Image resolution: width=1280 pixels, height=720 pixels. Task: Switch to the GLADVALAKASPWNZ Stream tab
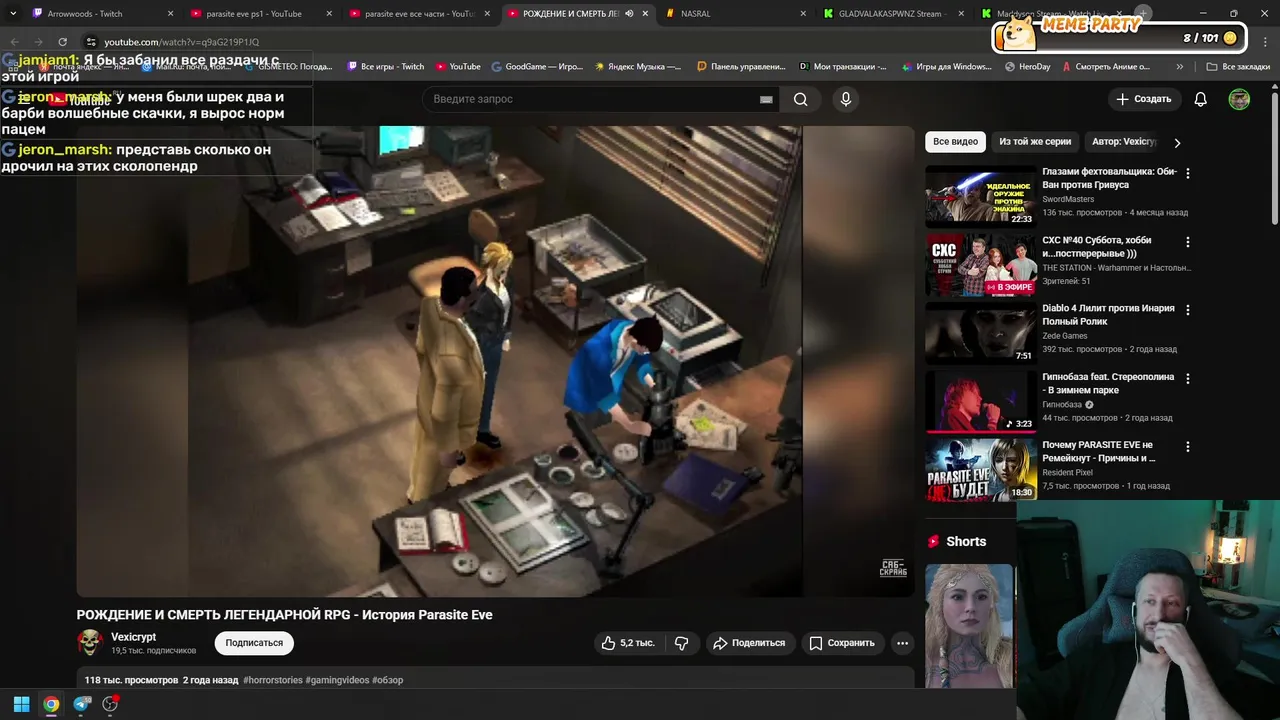893,14
